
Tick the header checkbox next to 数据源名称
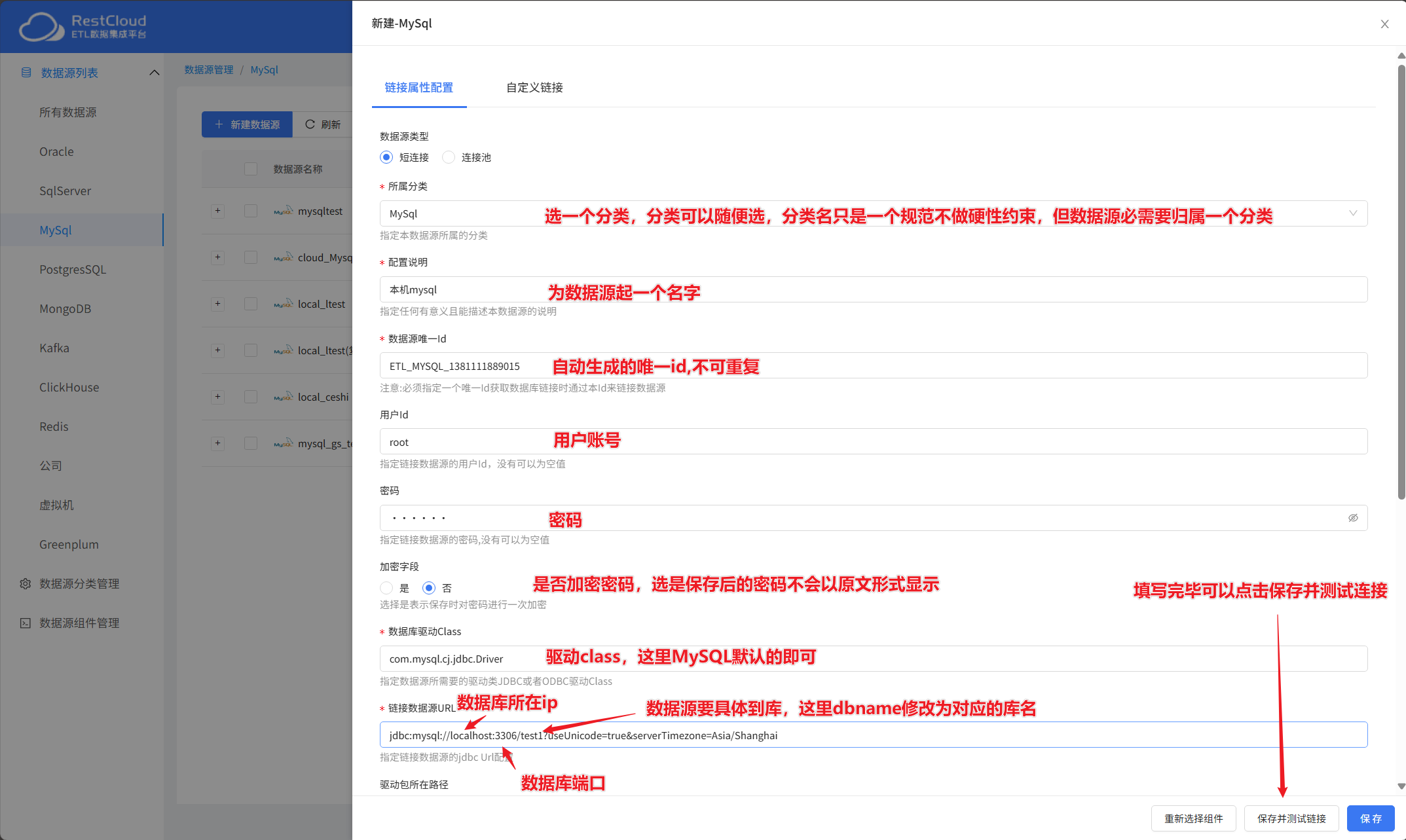(x=251, y=169)
